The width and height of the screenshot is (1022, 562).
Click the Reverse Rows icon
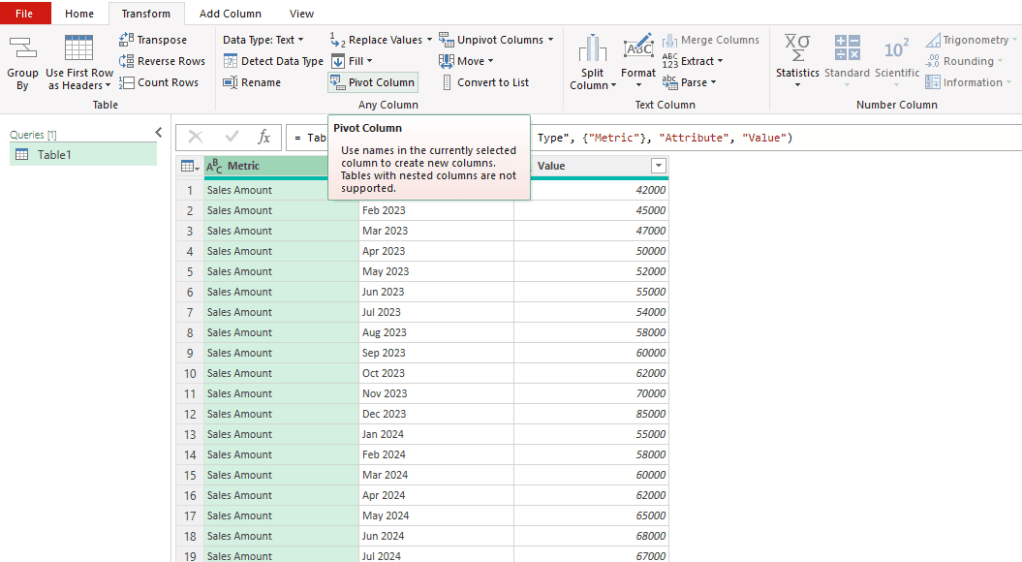click(x=161, y=61)
